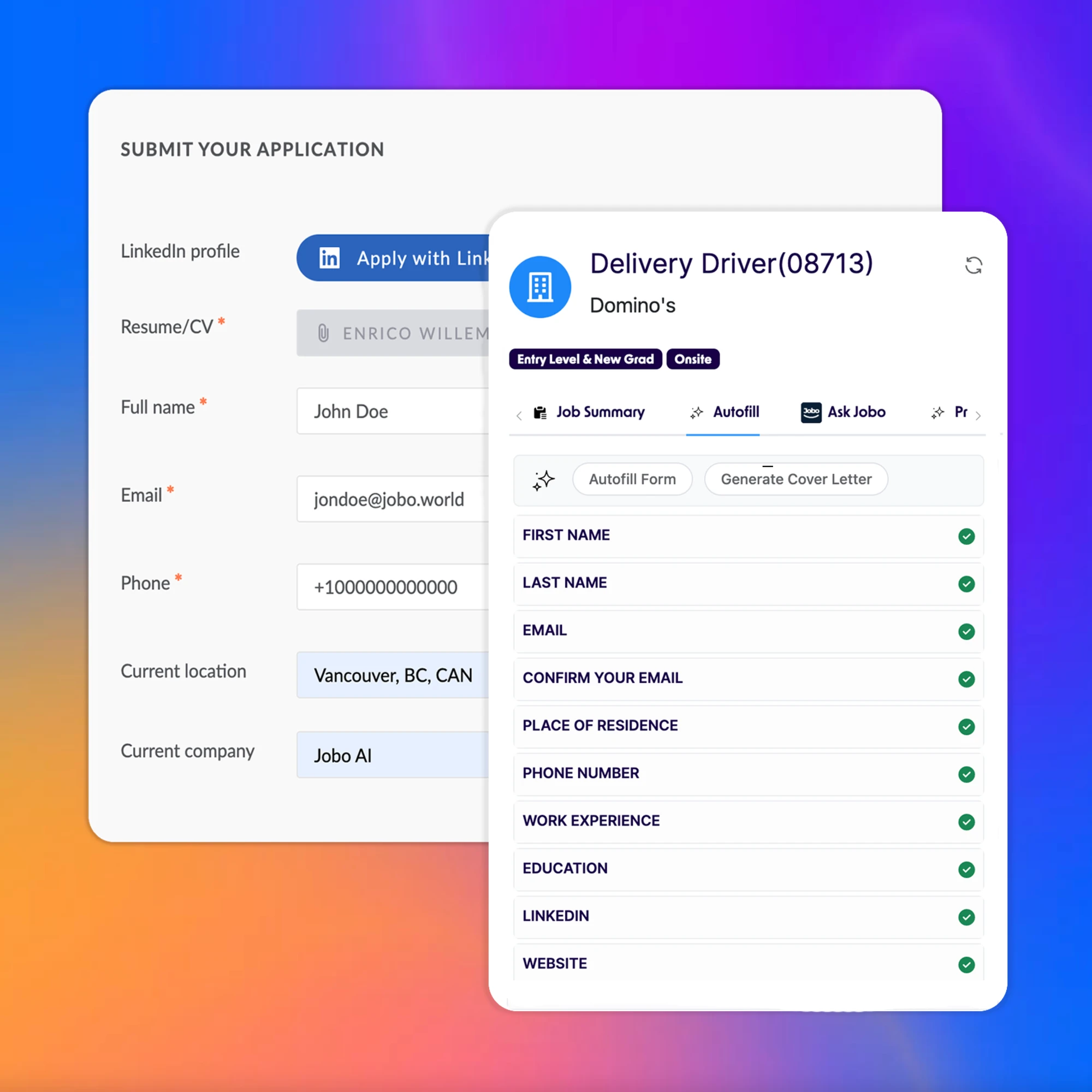
Task: Click the LinkedIn logo icon in the apply button
Action: click(x=330, y=258)
